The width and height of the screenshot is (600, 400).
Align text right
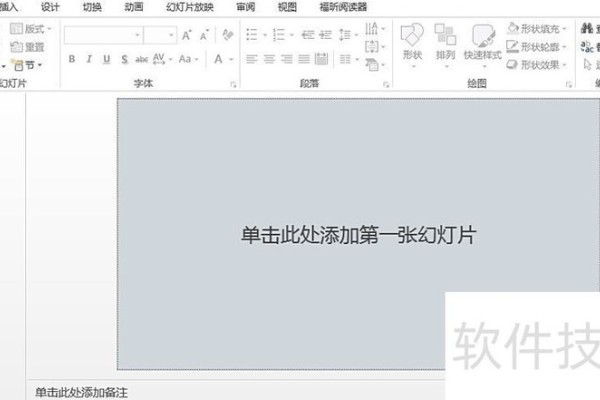287,59
